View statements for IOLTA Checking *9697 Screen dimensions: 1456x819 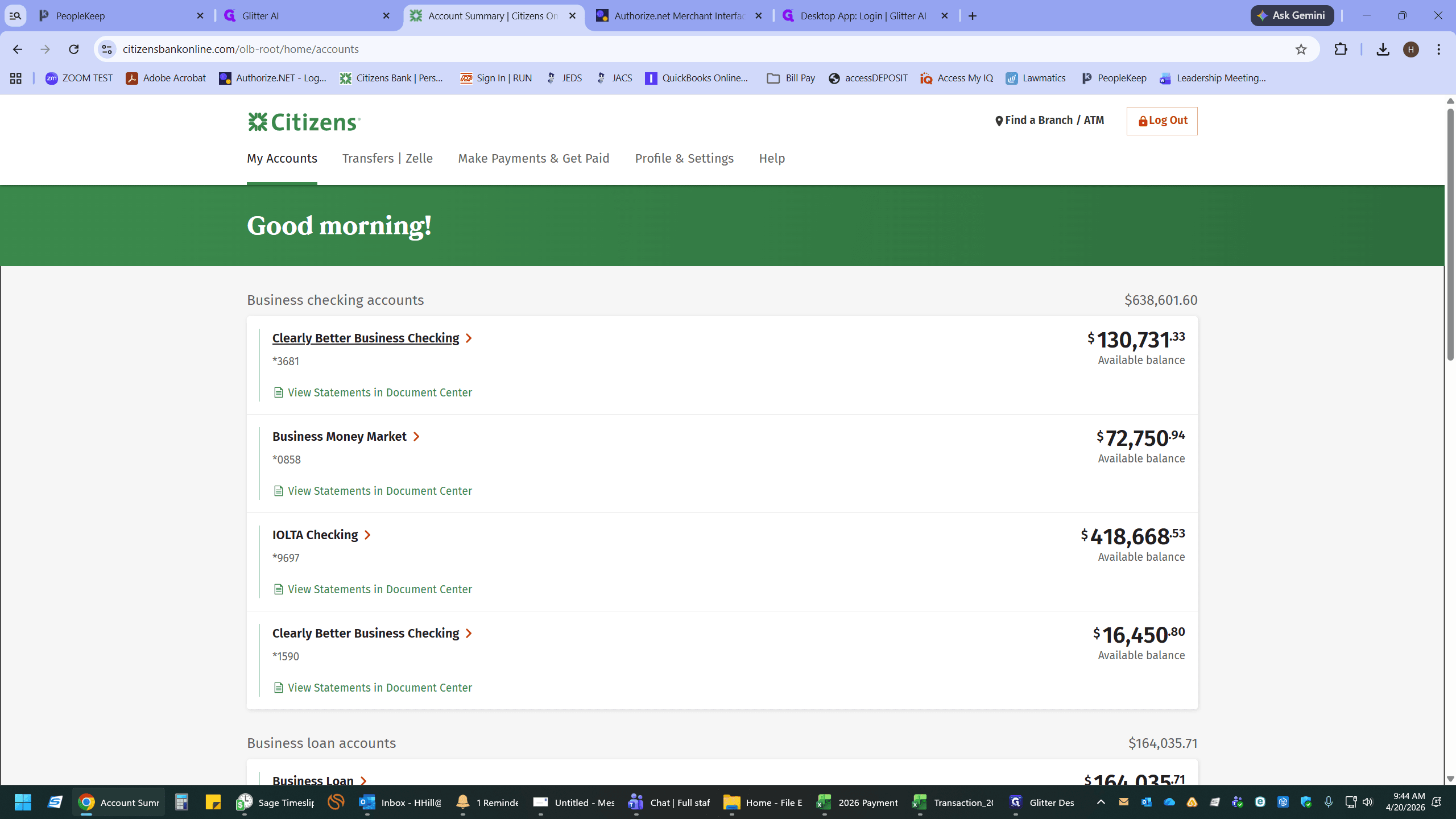pyautogui.click(x=373, y=590)
